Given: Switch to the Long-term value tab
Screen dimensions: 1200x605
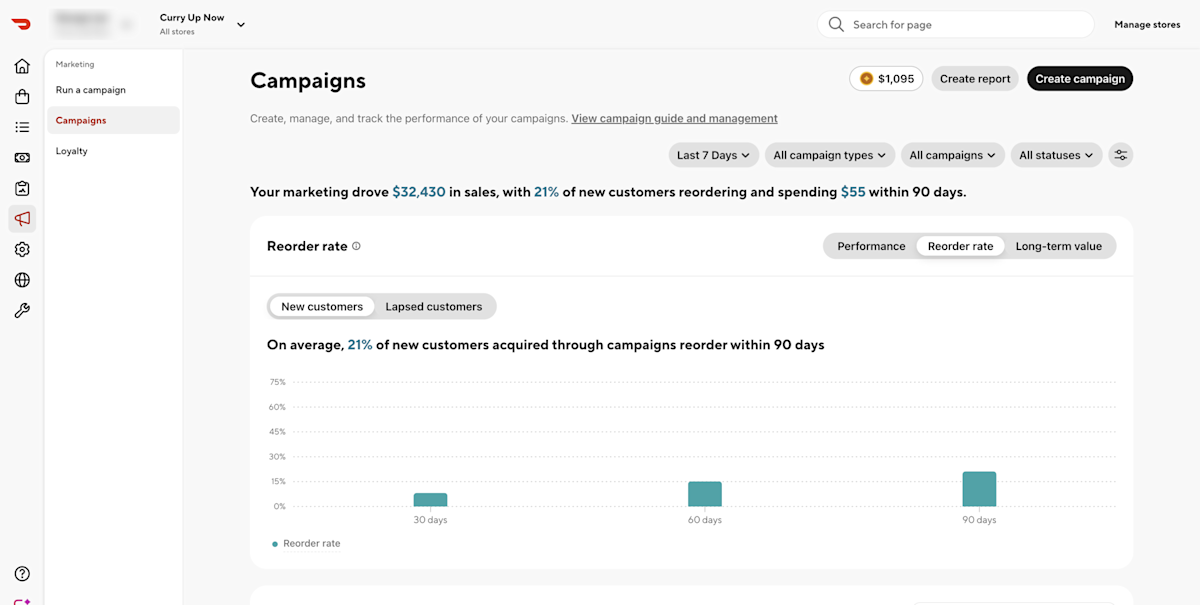Looking at the screenshot, I should [x=1059, y=246].
